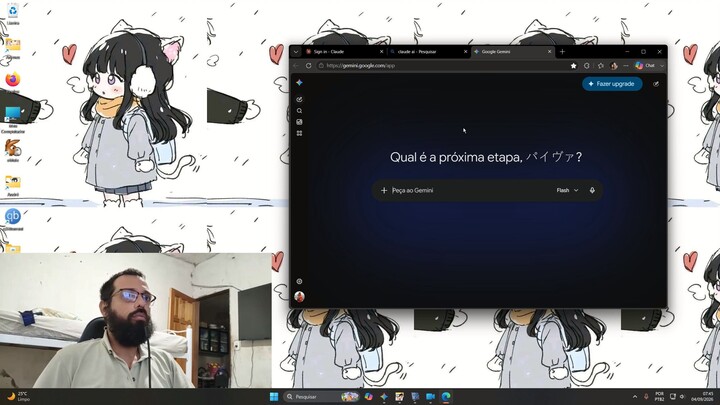720x405 pixels.
Task: Close the Google Gemini tab
Action: (x=549, y=52)
